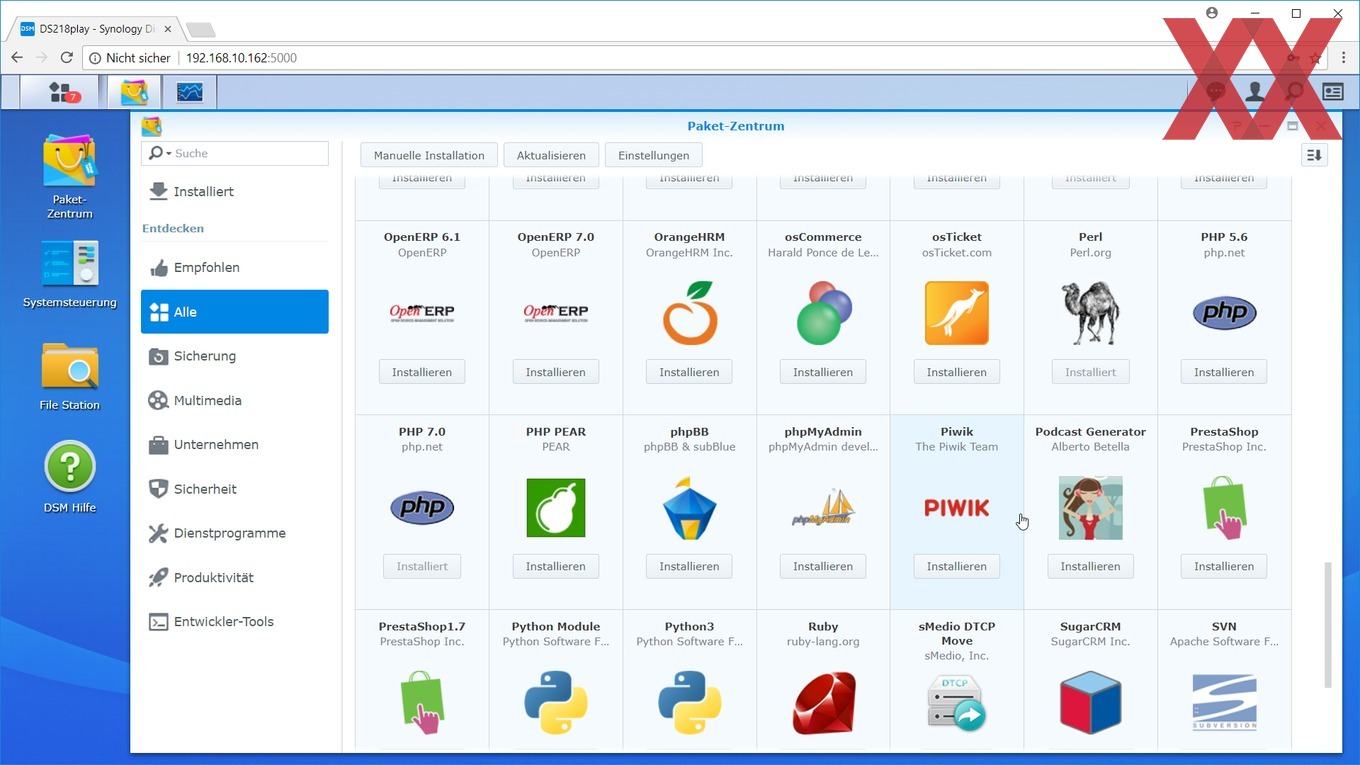Open the PrestaShop package icon

click(x=1224, y=508)
